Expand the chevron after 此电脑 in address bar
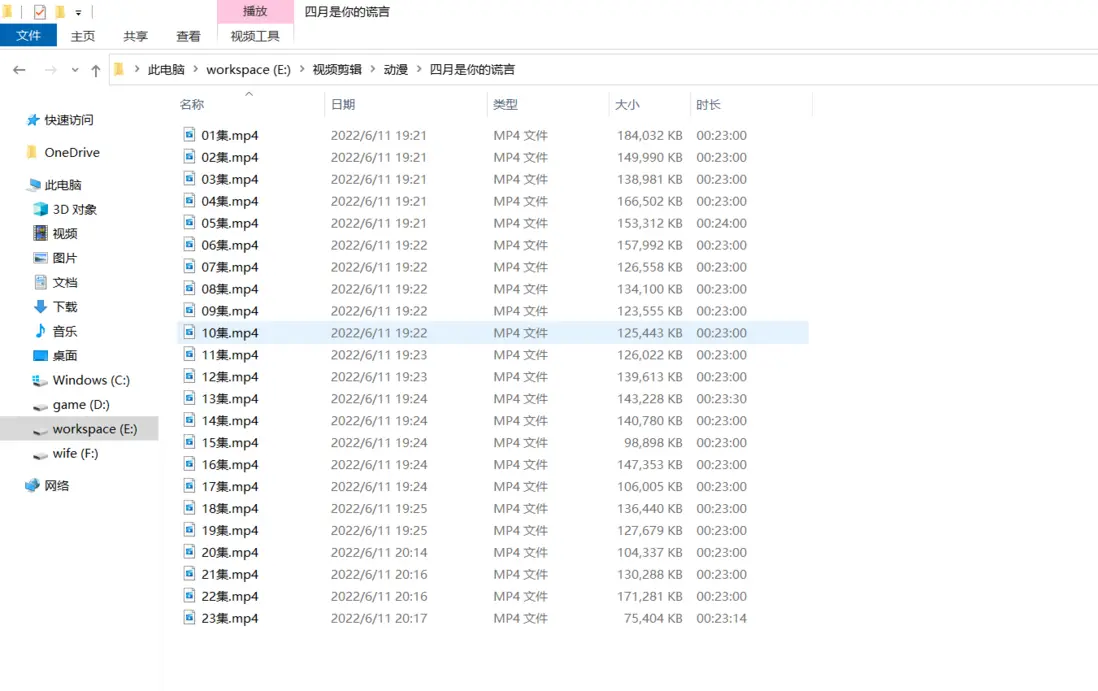Screen dimensions: 1098x691 pos(195,69)
